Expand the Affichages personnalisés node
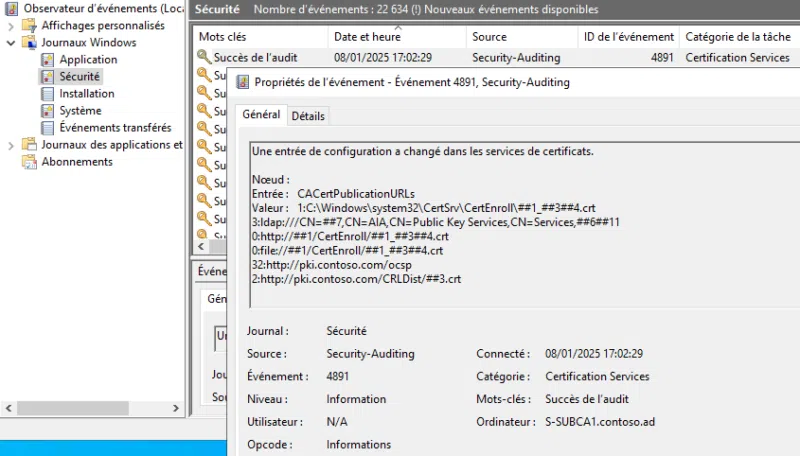This screenshot has height=456, width=800. click(x=11, y=26)
